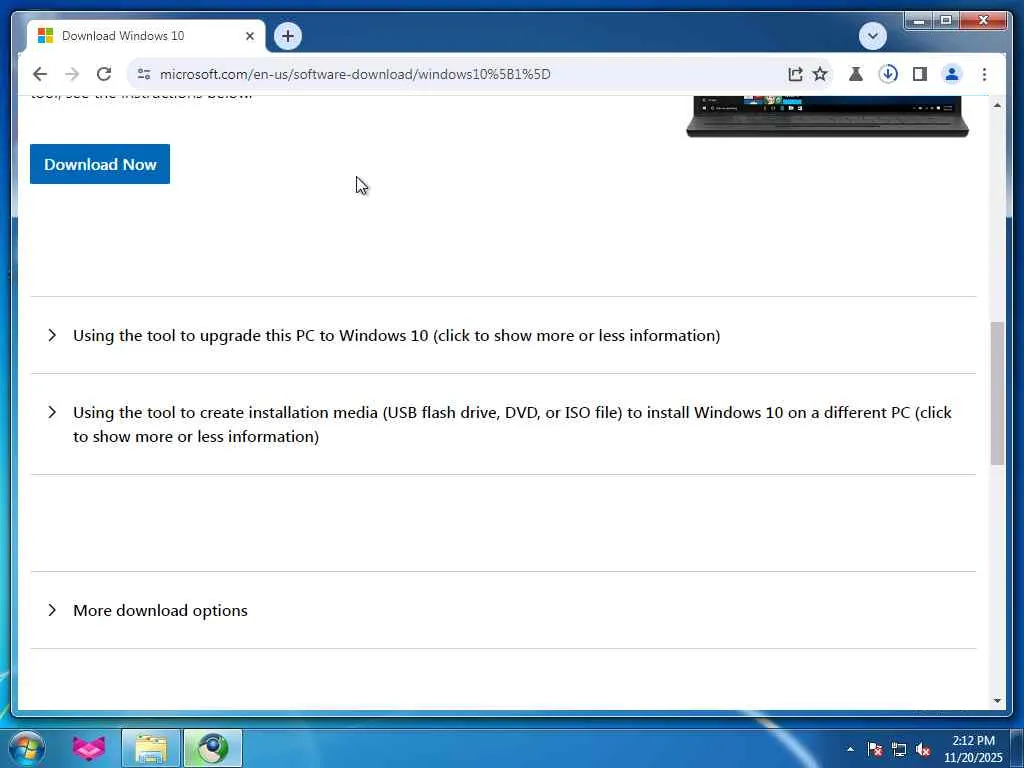Select the Download Windows 10 tab
Screen dimensions: 1024x768
146,36
